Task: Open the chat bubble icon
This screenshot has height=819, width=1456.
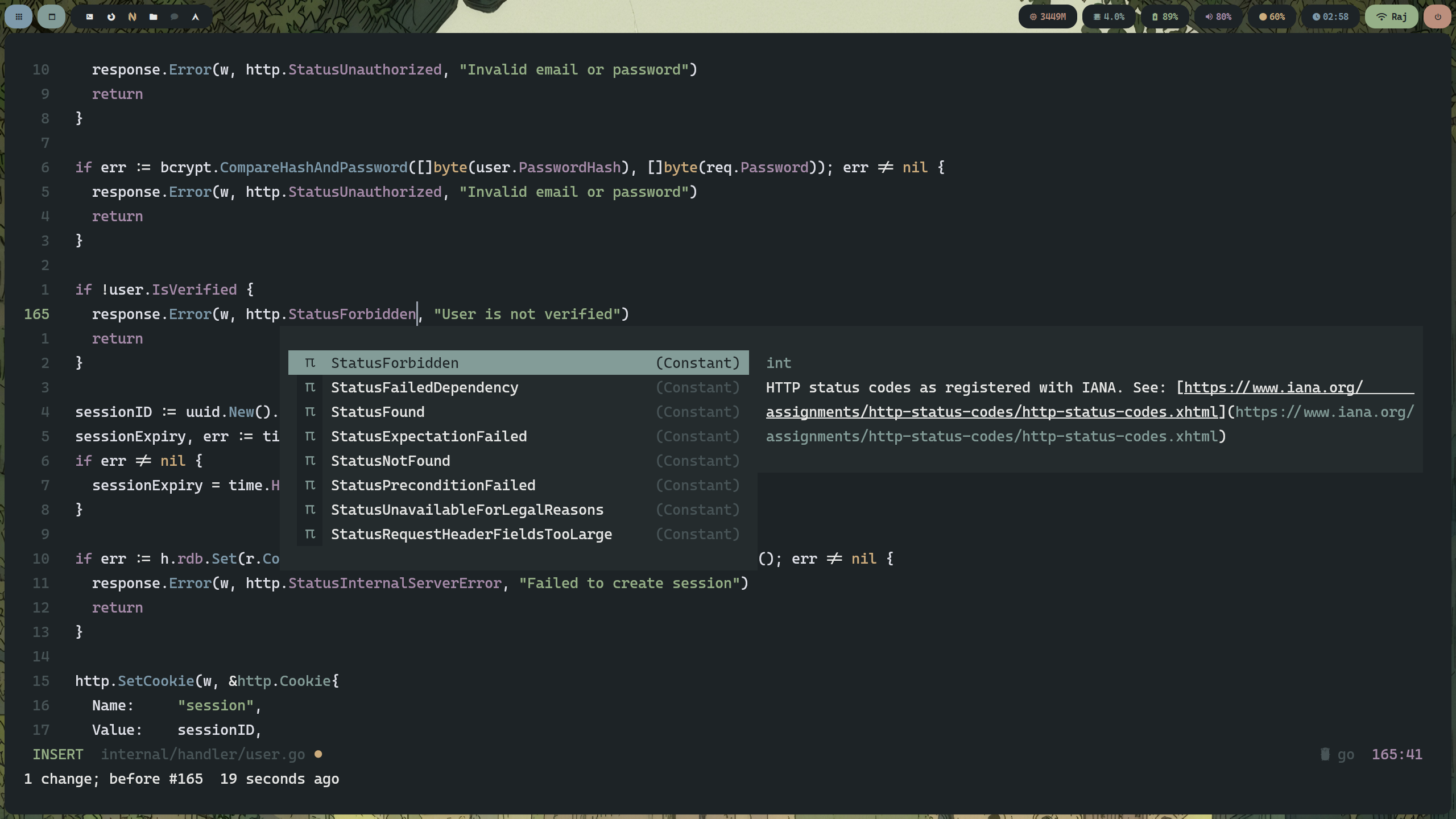Action: [x=175, y=17]
